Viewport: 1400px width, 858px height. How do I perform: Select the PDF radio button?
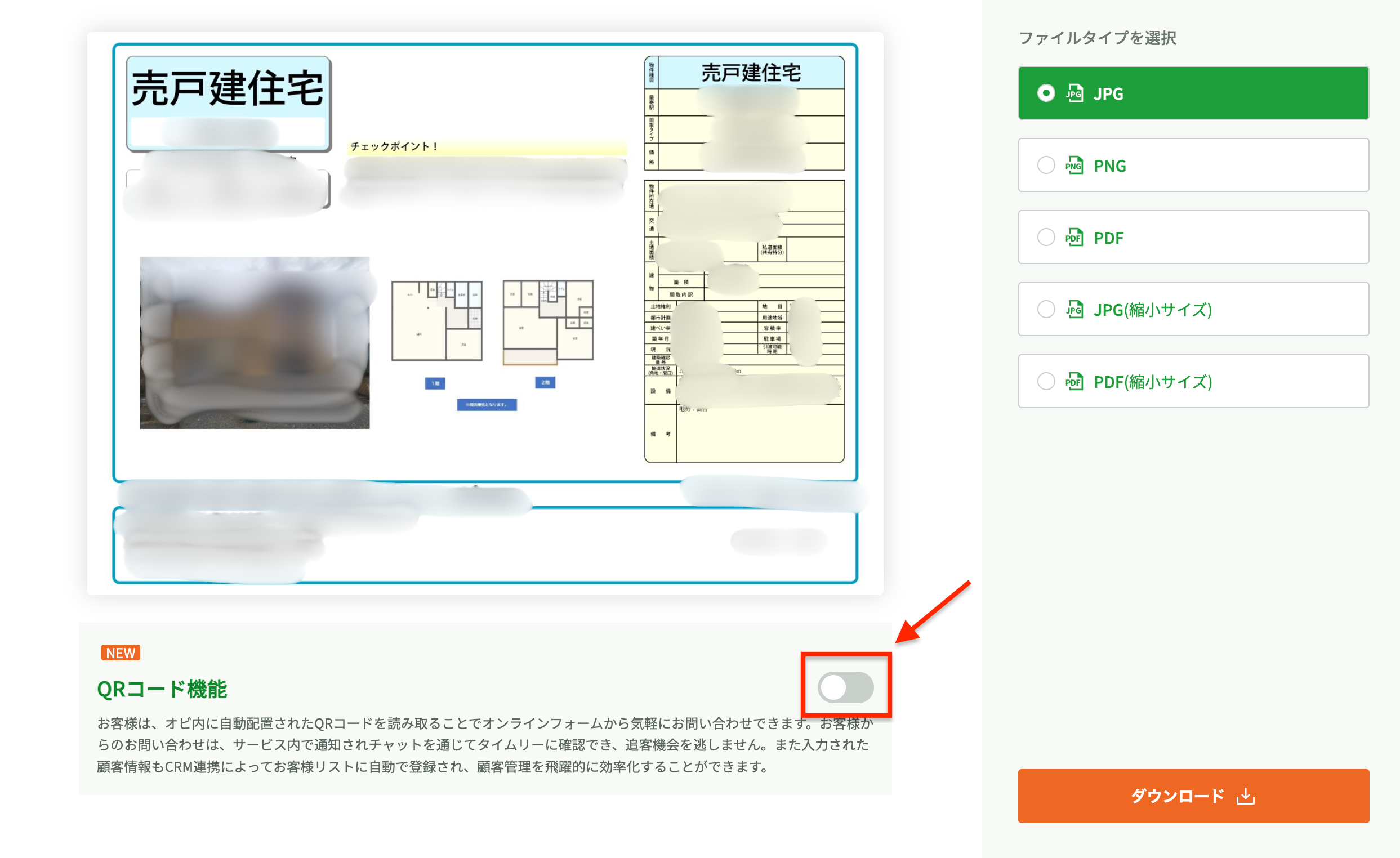click(1045, 238)
